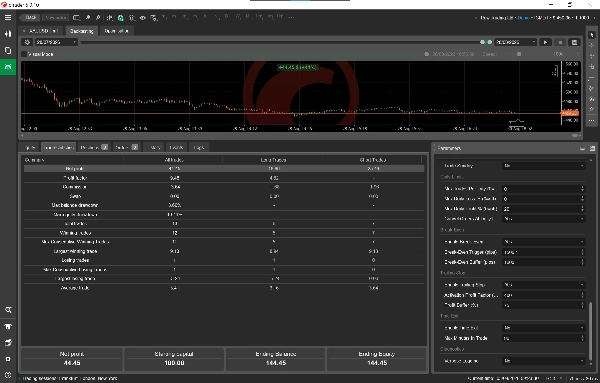The width and height of the screenshot is (600, 383).
Task: Open the Log results tab
Action: (199, 147)
